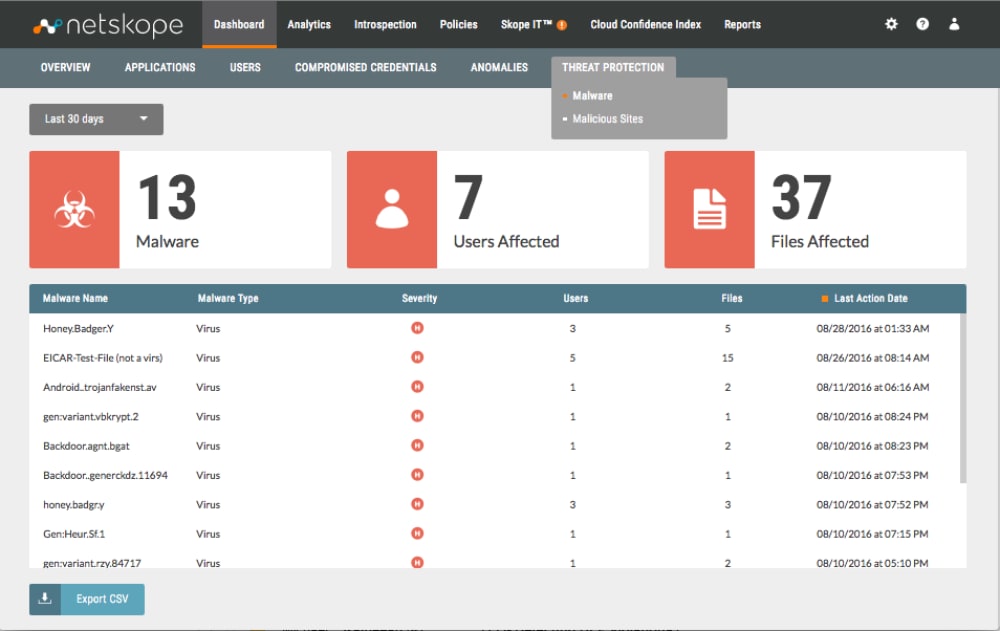Viewport: 1000px width, 631px height.
Task: Open the Introspection tab
Action: pyautogui.click(x=385, y=24)
